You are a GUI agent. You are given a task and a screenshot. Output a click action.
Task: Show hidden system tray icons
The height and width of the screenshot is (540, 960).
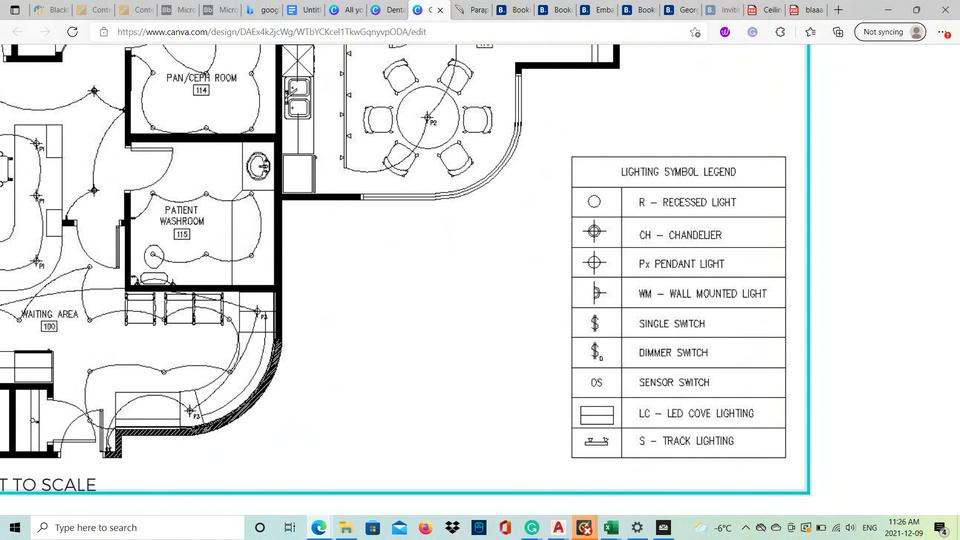pos(746,527)
